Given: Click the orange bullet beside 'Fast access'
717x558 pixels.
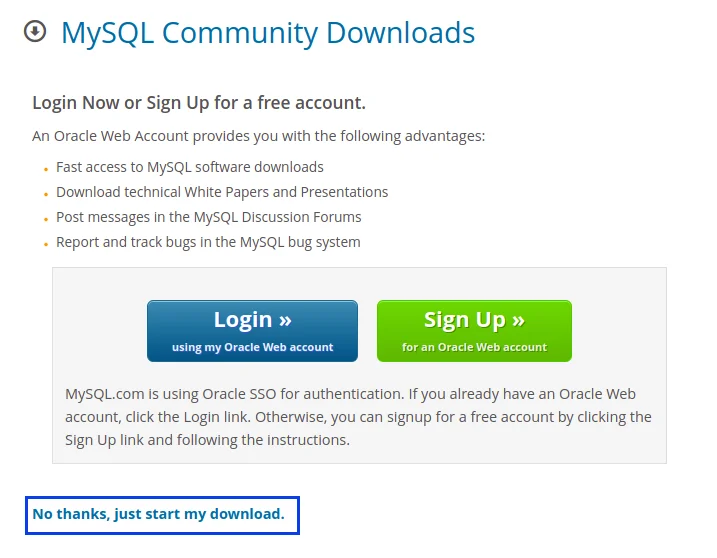Looking at the screenshot, I should [46, 170].
